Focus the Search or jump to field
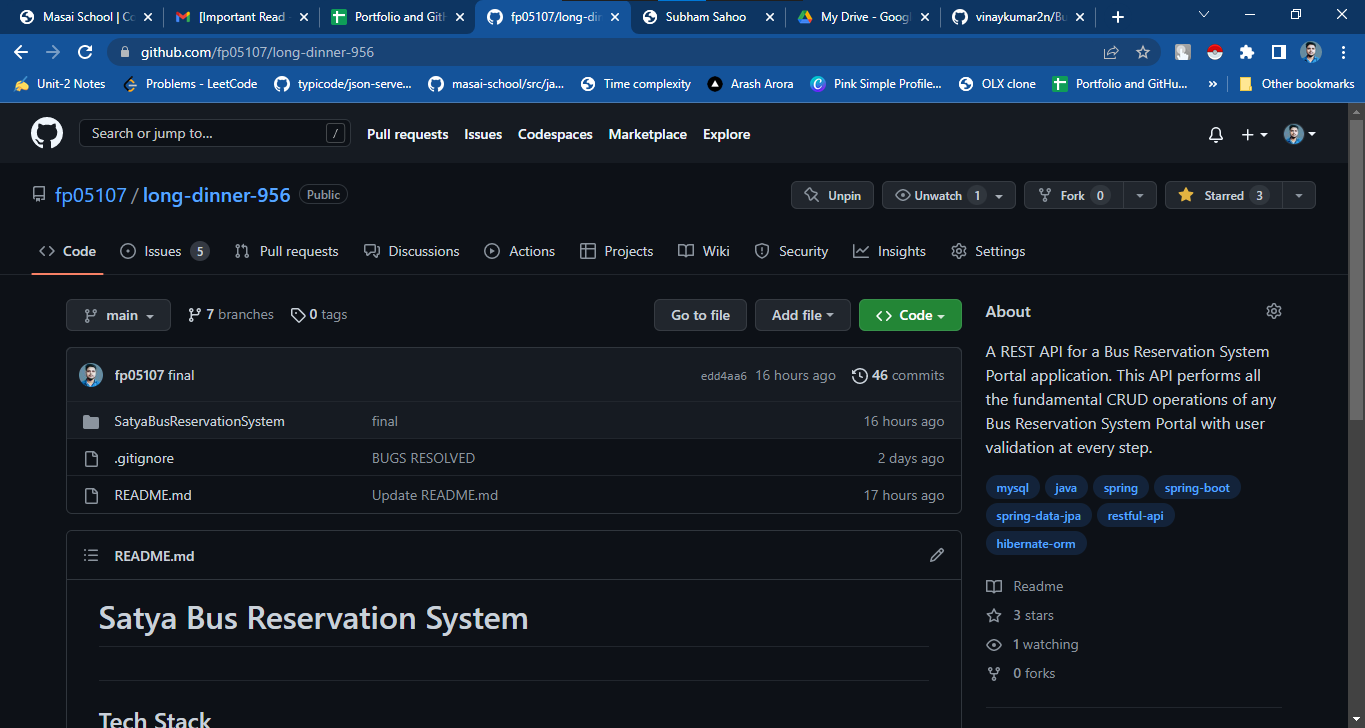The height and width of the screenshot is (728, 1365). [215, 133]
